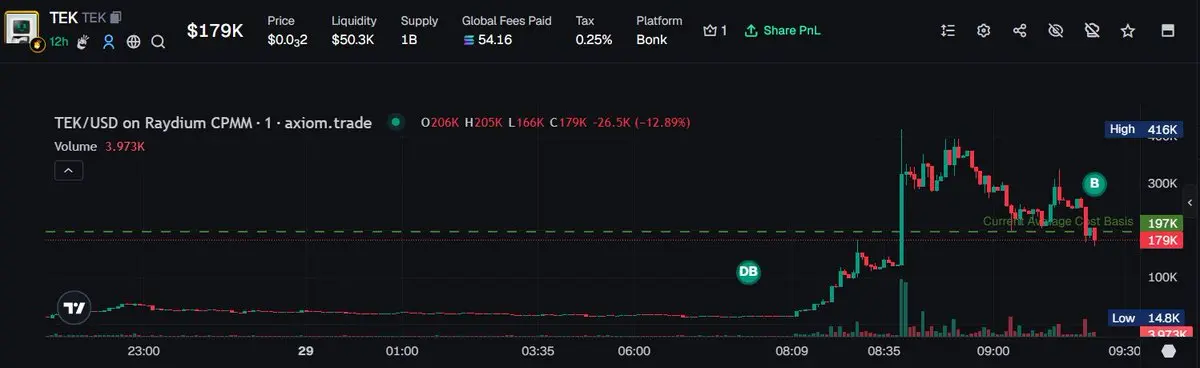Toggle hide token crossed-eye icon
Screen dimensions: 1200x368
pos(1055,31)
